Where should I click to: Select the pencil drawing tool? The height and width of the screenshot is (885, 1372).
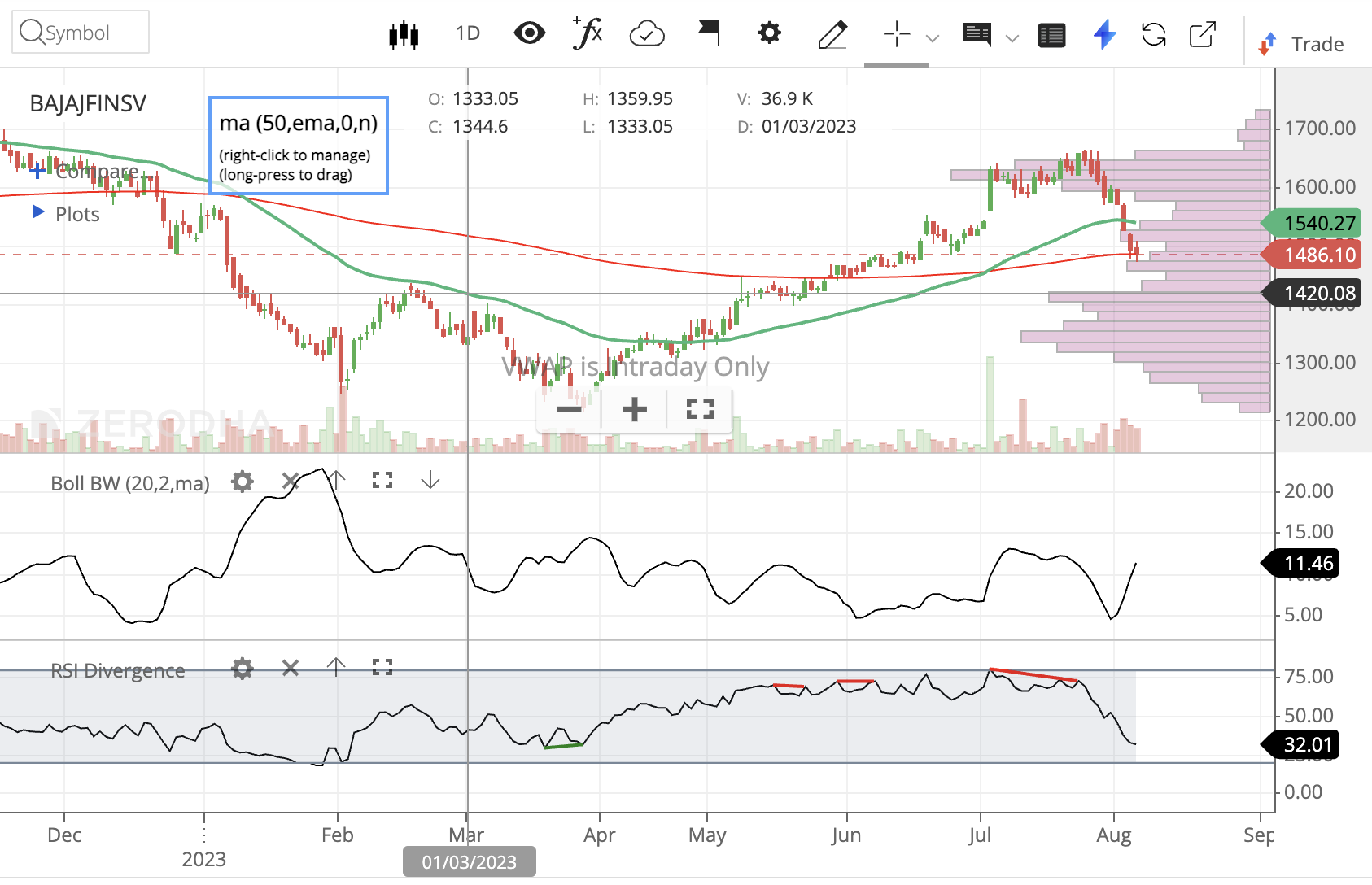[832, 34]
